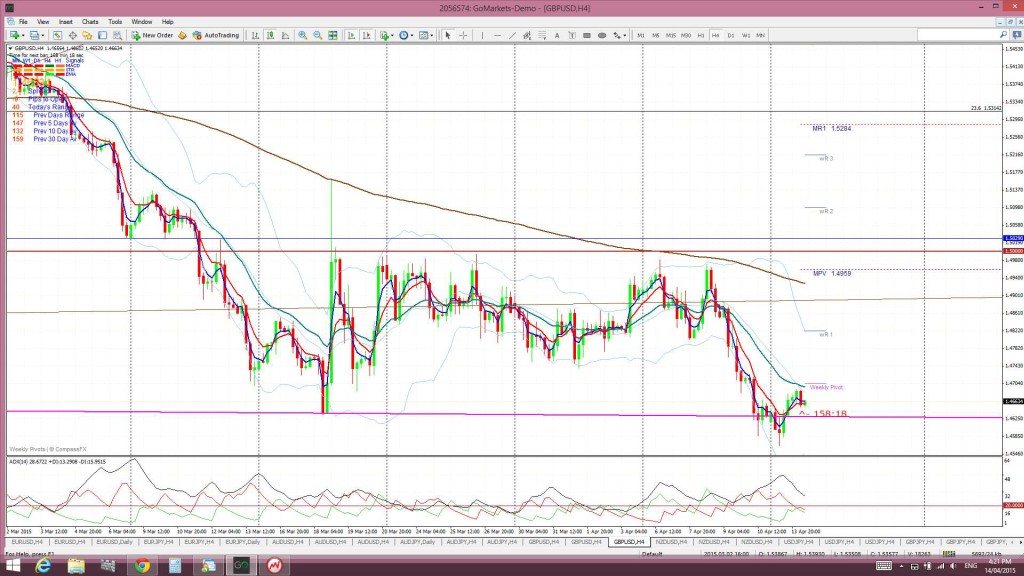This screenshot has height=576, width=1024.
Task: Open the Profiles icon in toolbar
Action: (35, 35)
